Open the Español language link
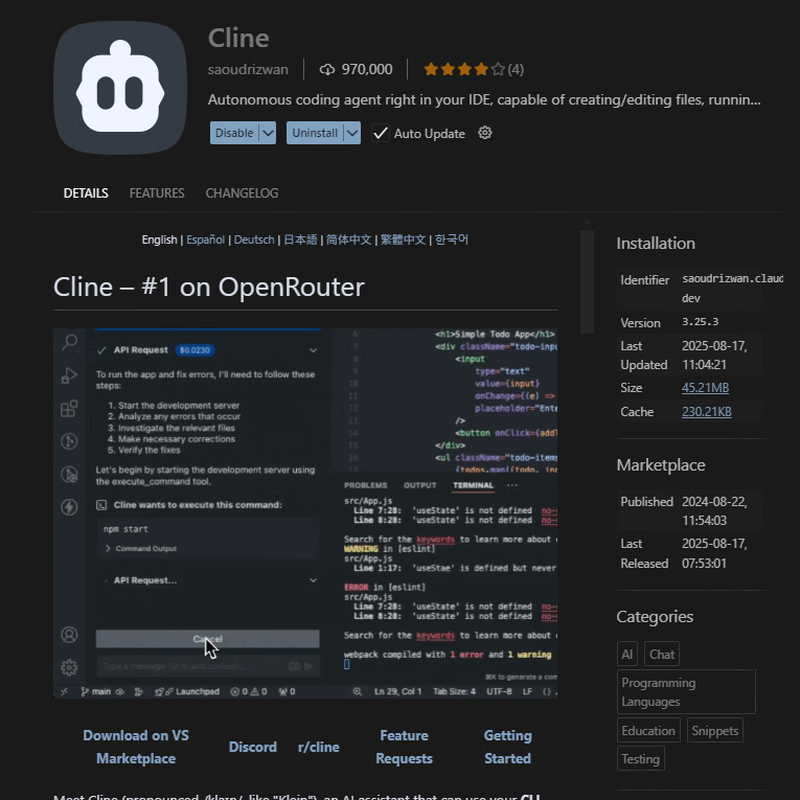Screen dimensions: 800x800 [x=205, y=239]
